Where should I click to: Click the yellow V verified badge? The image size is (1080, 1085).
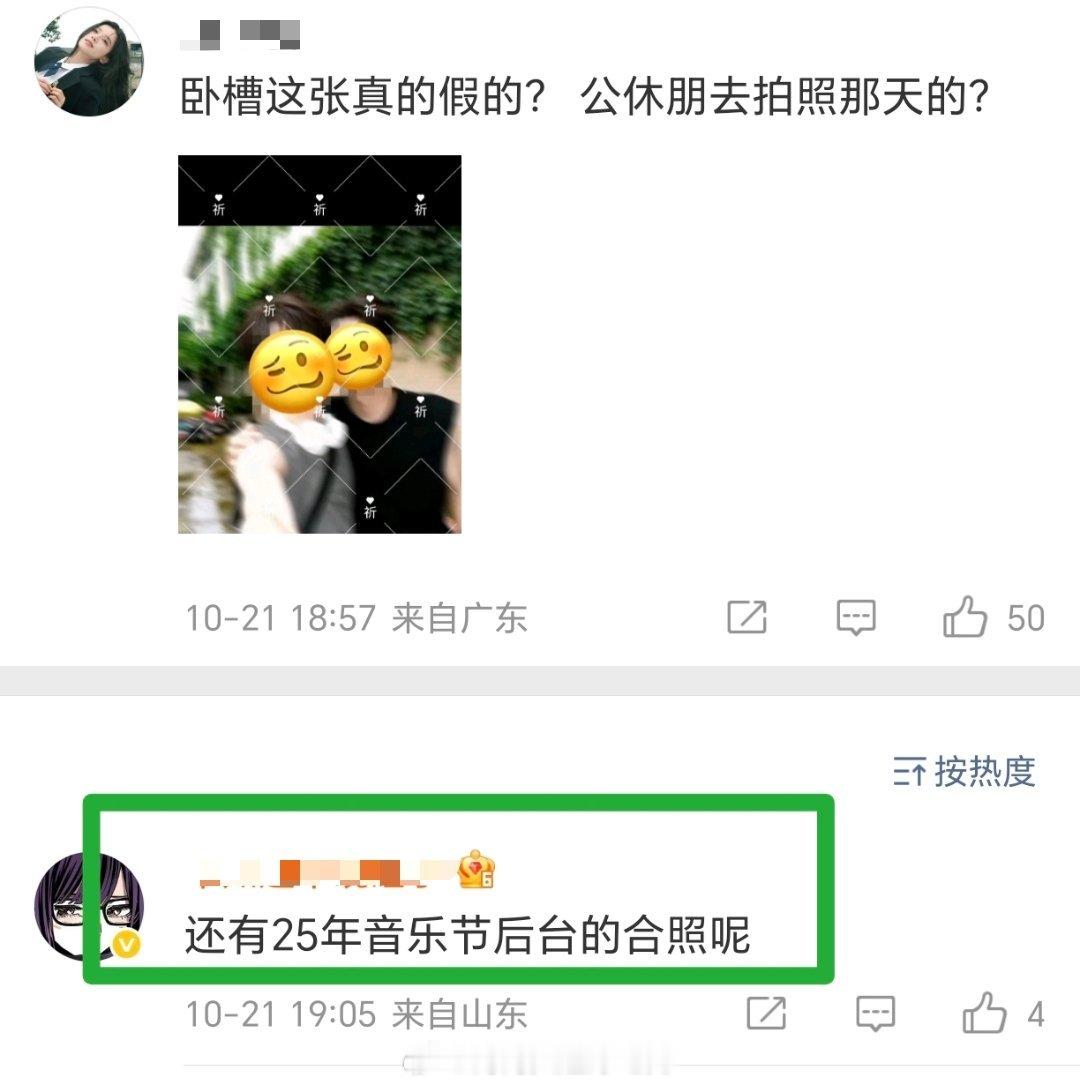pos(126,944)
